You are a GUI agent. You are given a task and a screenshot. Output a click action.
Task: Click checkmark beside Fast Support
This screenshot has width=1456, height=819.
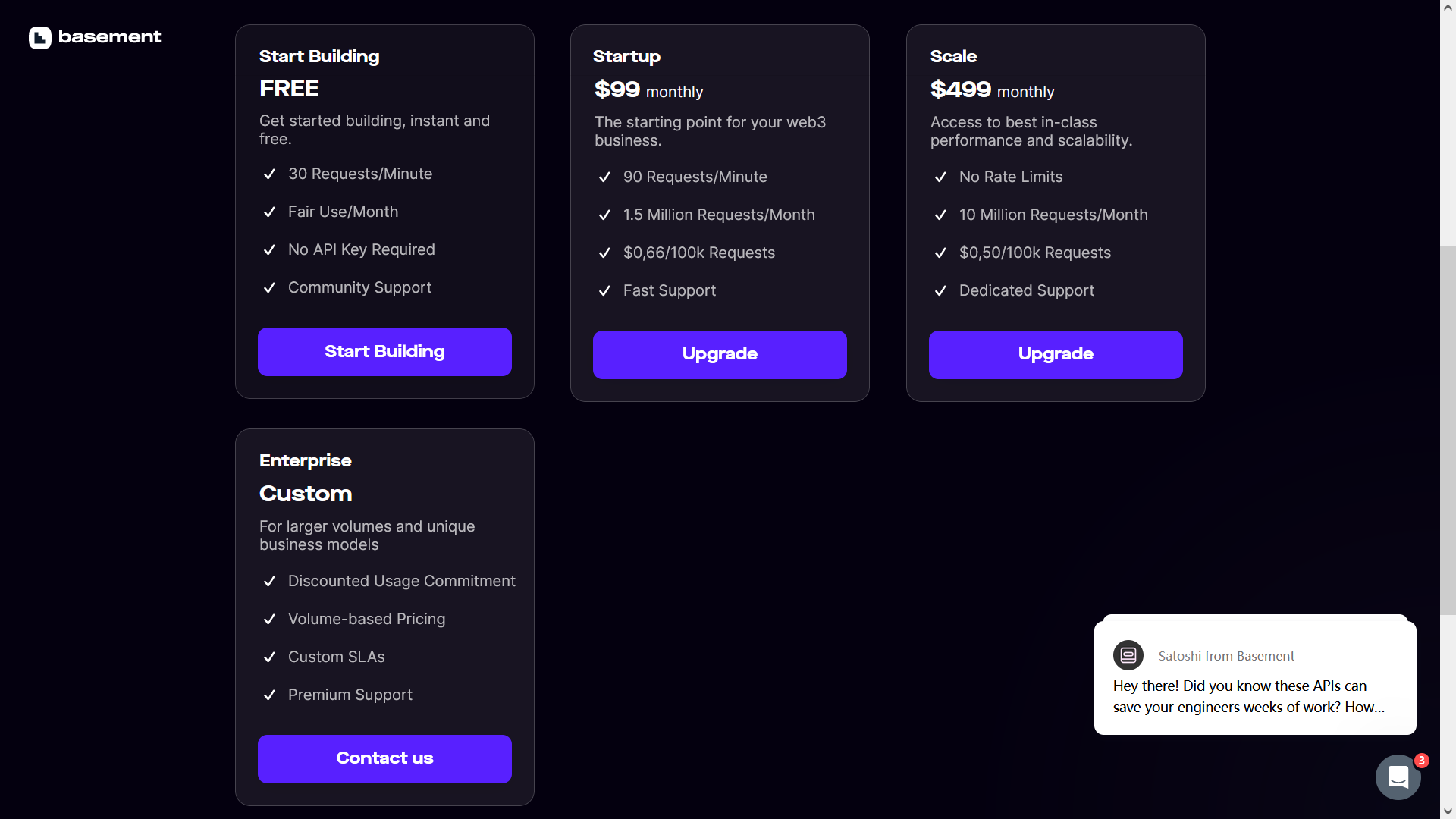(x=604, y=290)
